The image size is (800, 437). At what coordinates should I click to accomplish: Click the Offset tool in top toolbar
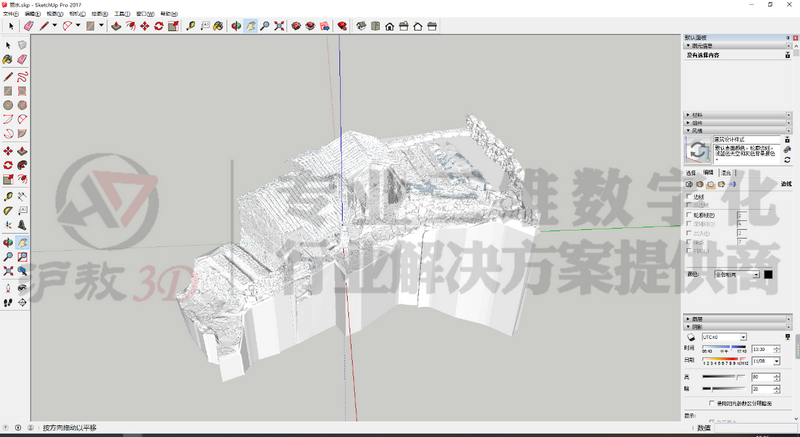(x=131, y=26)
